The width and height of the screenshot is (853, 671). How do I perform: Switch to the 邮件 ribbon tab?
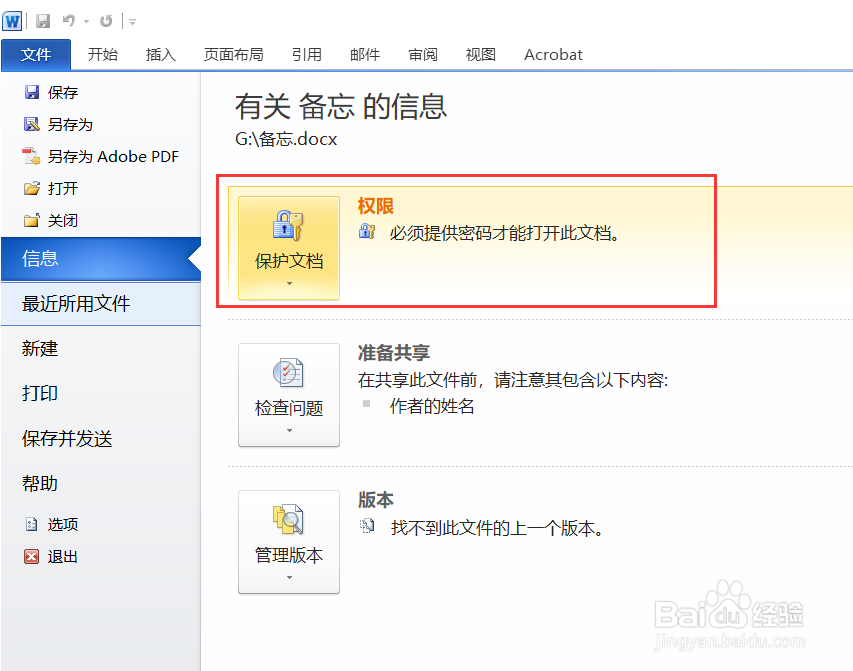point(365,54)
